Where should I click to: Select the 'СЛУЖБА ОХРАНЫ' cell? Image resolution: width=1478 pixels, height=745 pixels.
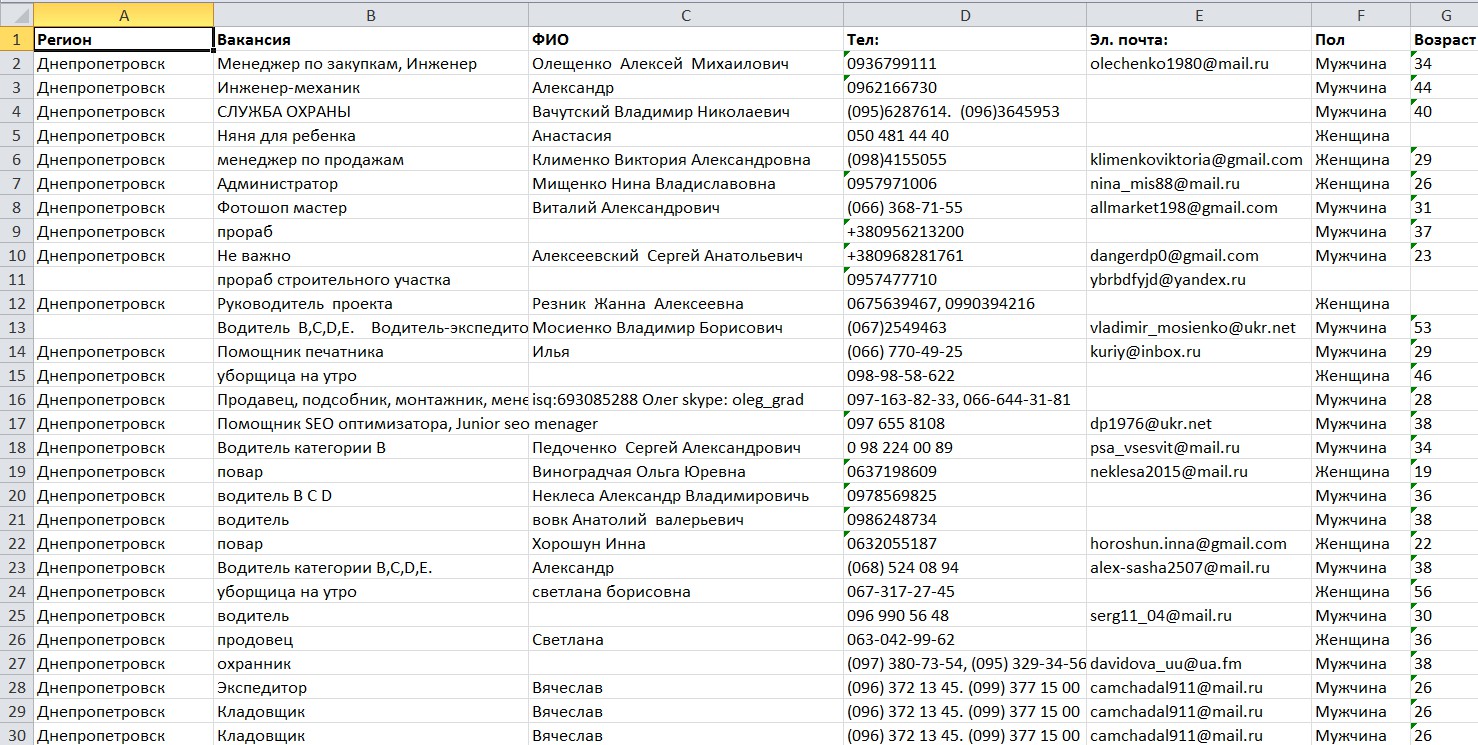(372, 112)
